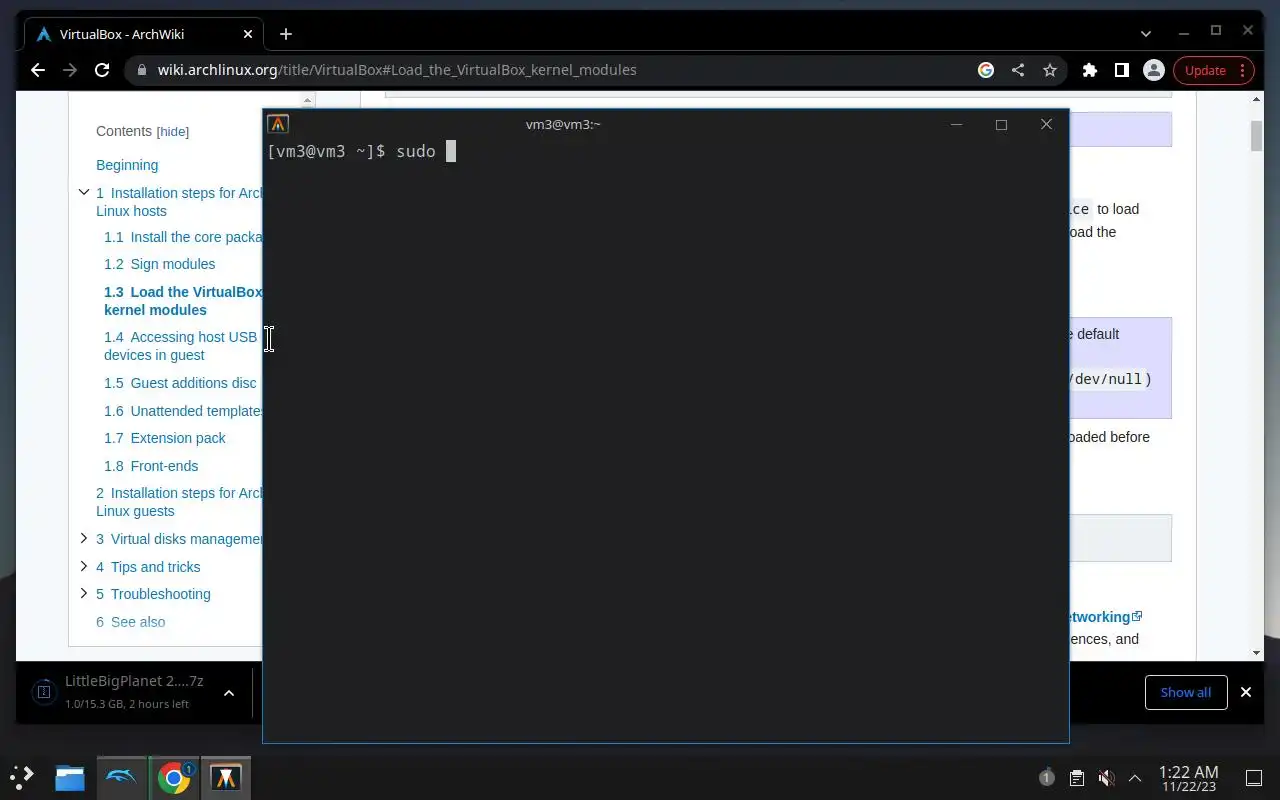Open 1.7 Extension pack section

pos(165,438)
